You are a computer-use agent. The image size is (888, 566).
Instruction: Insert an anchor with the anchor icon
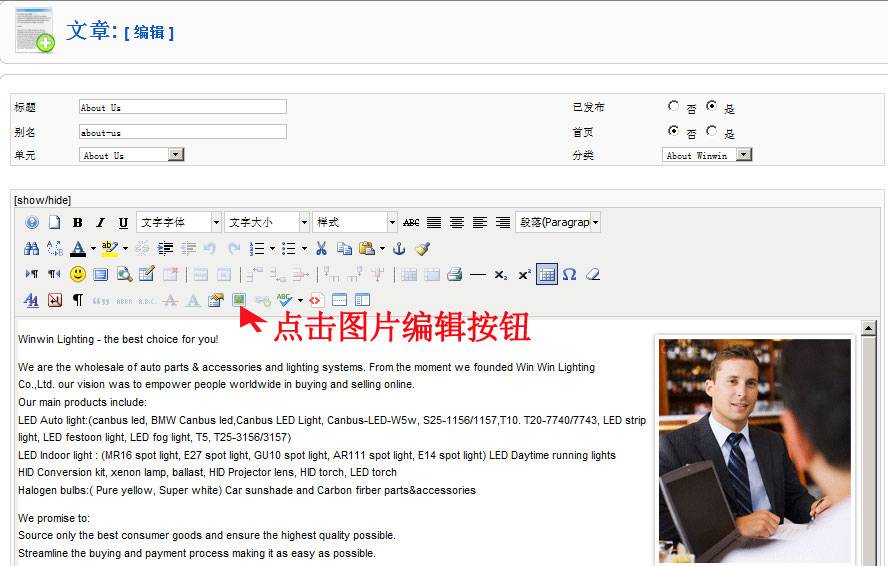pyautogui.click(x=399, y=249)
